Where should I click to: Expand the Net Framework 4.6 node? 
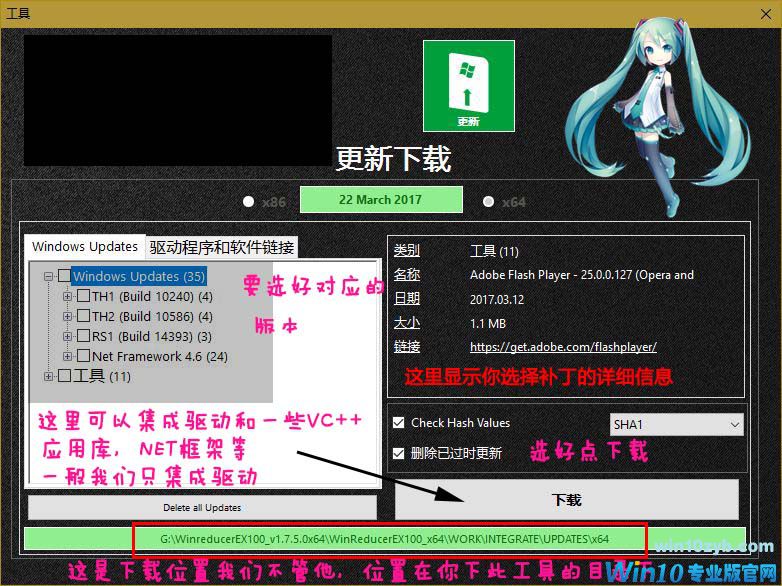pyautogui.click(x=68, y=356)
